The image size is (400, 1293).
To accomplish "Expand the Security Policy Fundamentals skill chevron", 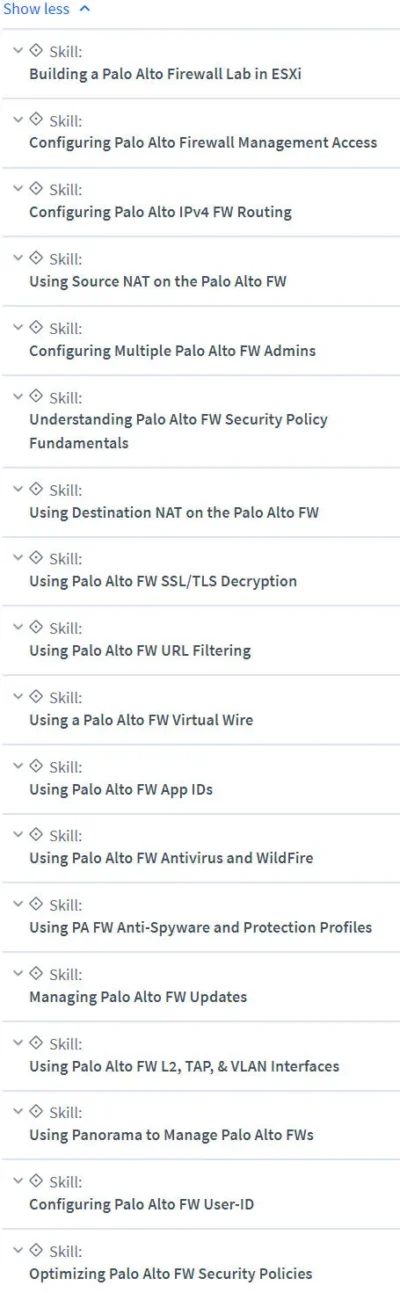I will pyautogui.click(x=18, y=396).
